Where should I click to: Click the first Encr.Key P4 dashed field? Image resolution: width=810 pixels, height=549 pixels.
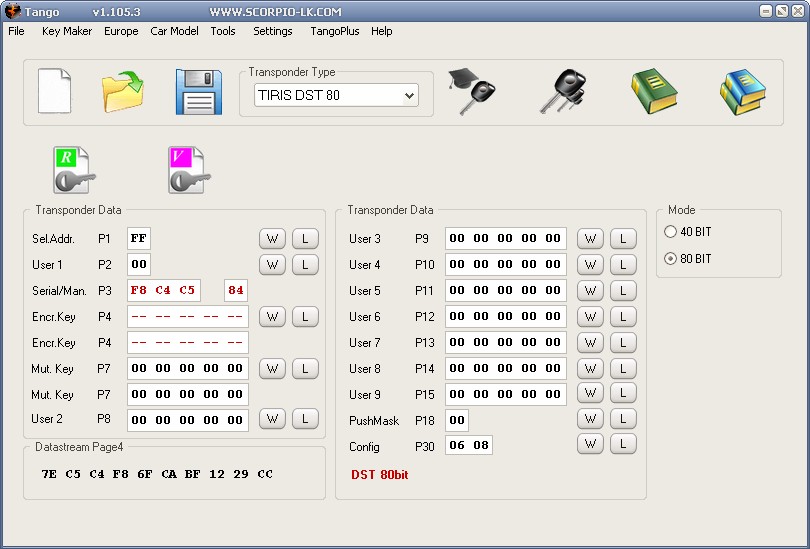pyautogui.click(x=188, y=317)
